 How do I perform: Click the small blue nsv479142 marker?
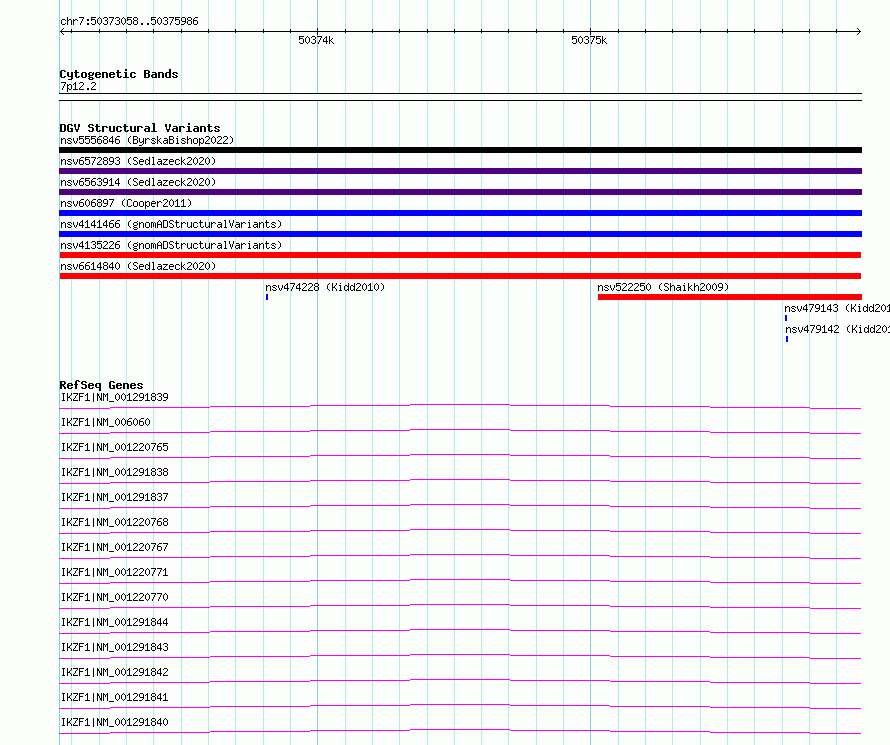tap(787, 339)
